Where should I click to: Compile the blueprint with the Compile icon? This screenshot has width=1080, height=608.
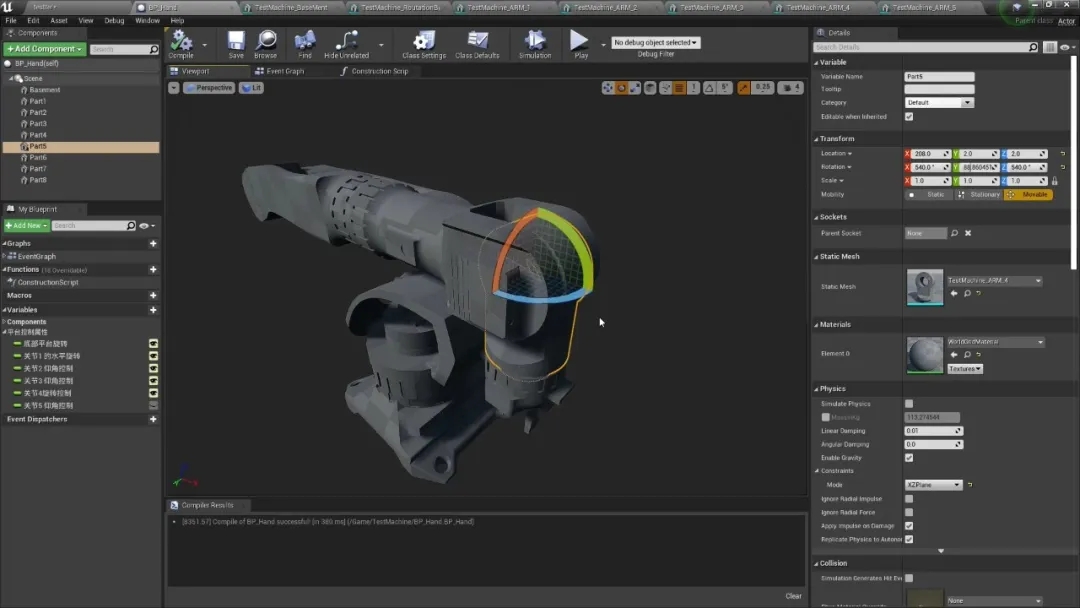pyautogui.click(x=180, y=41)
